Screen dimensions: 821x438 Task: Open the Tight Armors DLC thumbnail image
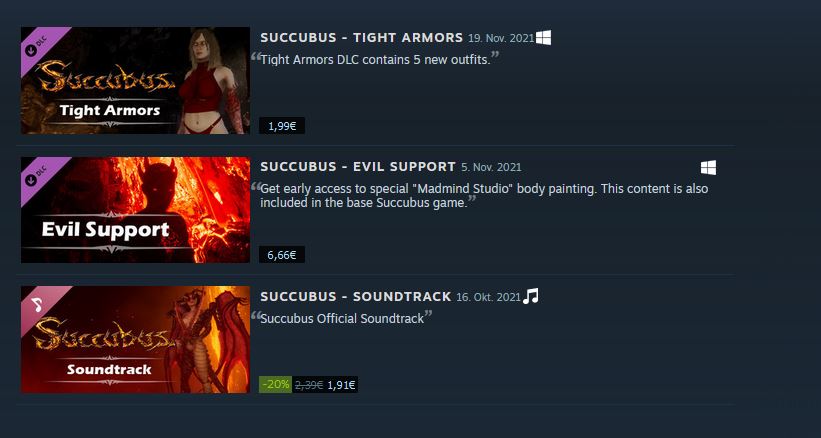pos(135,81)
